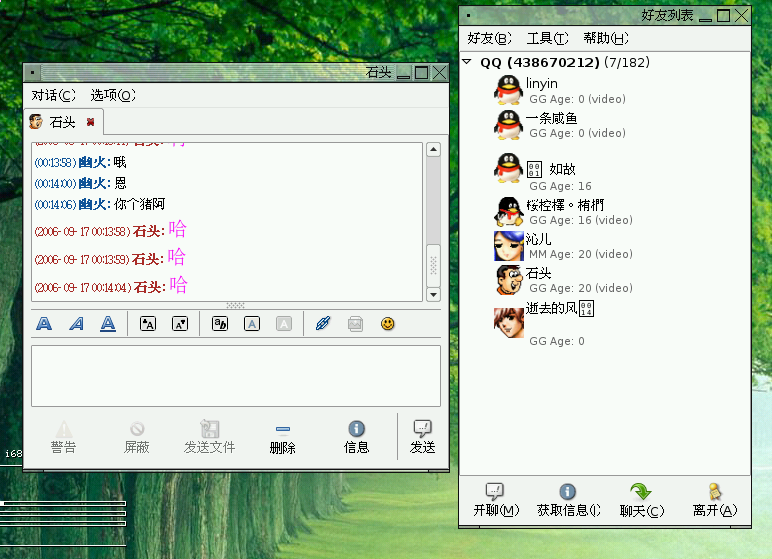Viewport: 772px width, 559px height.
Task: Click the message input text box
Action: [236, 376]
